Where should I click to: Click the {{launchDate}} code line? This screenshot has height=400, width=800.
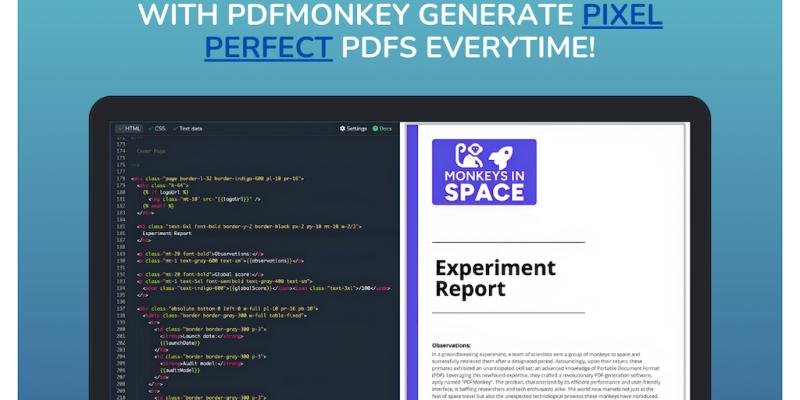180,343
